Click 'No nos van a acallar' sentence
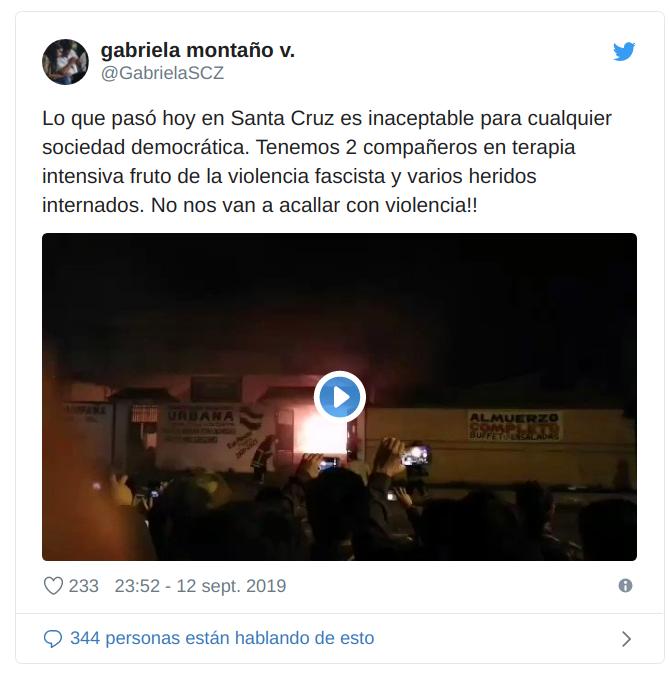This screenshot has width=669, height=676. pyautogui.click(x=314, y=205)
